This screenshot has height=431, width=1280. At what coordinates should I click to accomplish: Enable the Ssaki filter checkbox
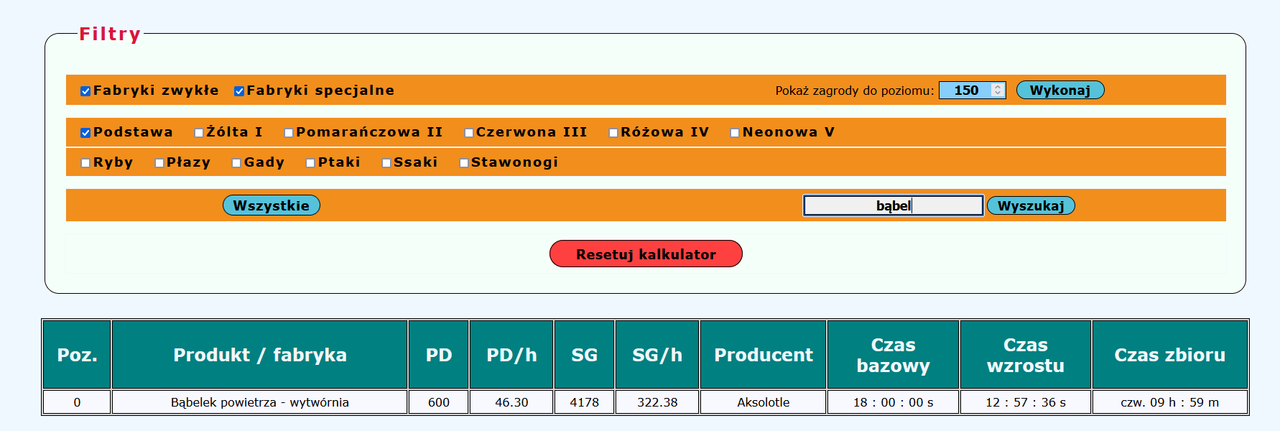tap(387, 163)
